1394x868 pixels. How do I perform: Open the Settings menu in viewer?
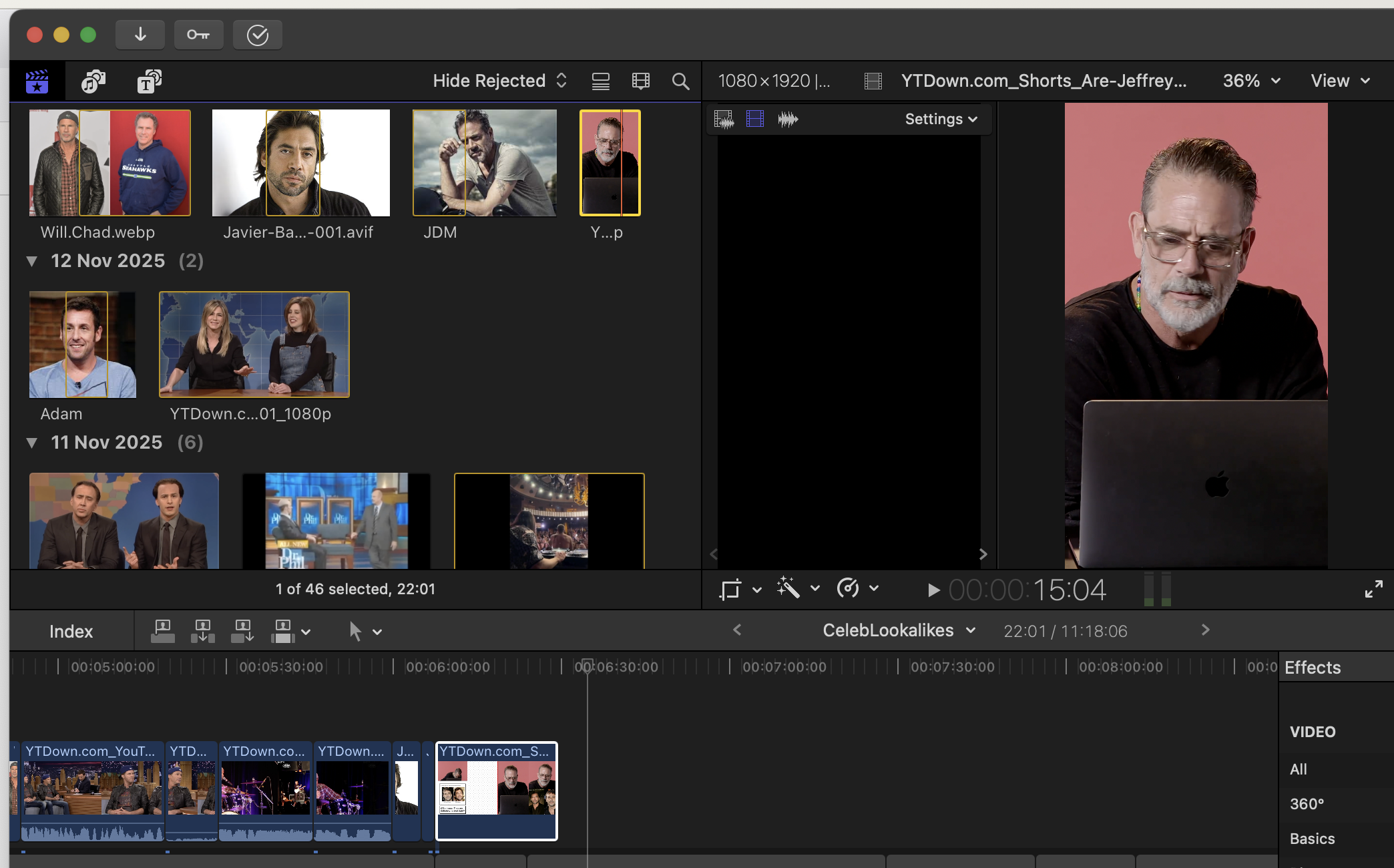coord(941,119)
